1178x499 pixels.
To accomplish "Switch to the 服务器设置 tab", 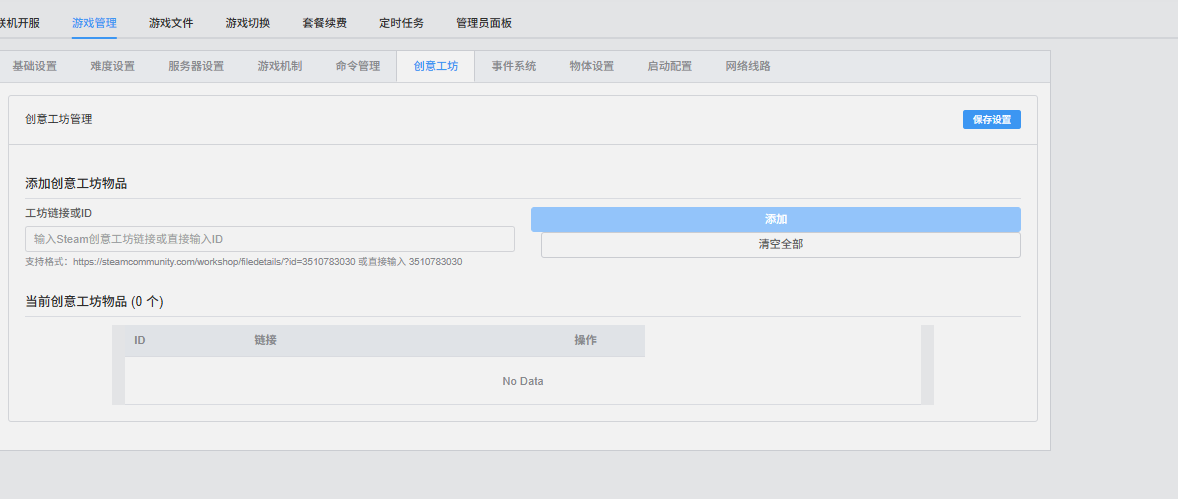I will tap(196, 66).
